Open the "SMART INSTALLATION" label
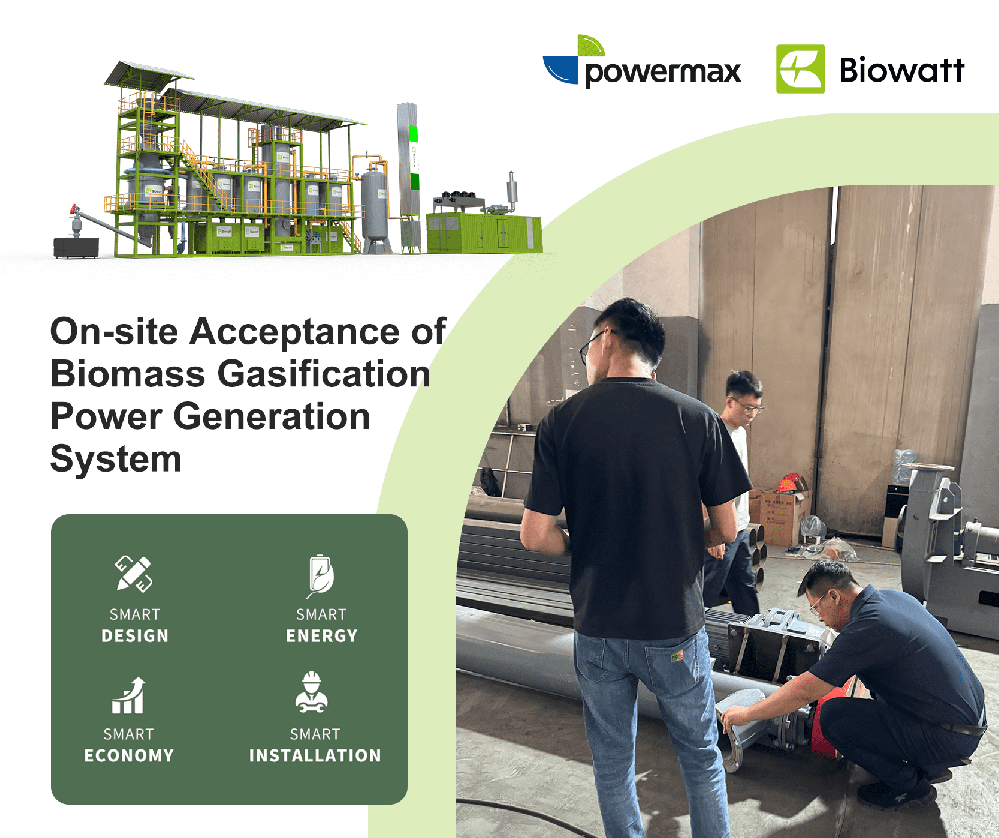Image resolution: width=999 pixels, height=838 pixels. [315, 745]
